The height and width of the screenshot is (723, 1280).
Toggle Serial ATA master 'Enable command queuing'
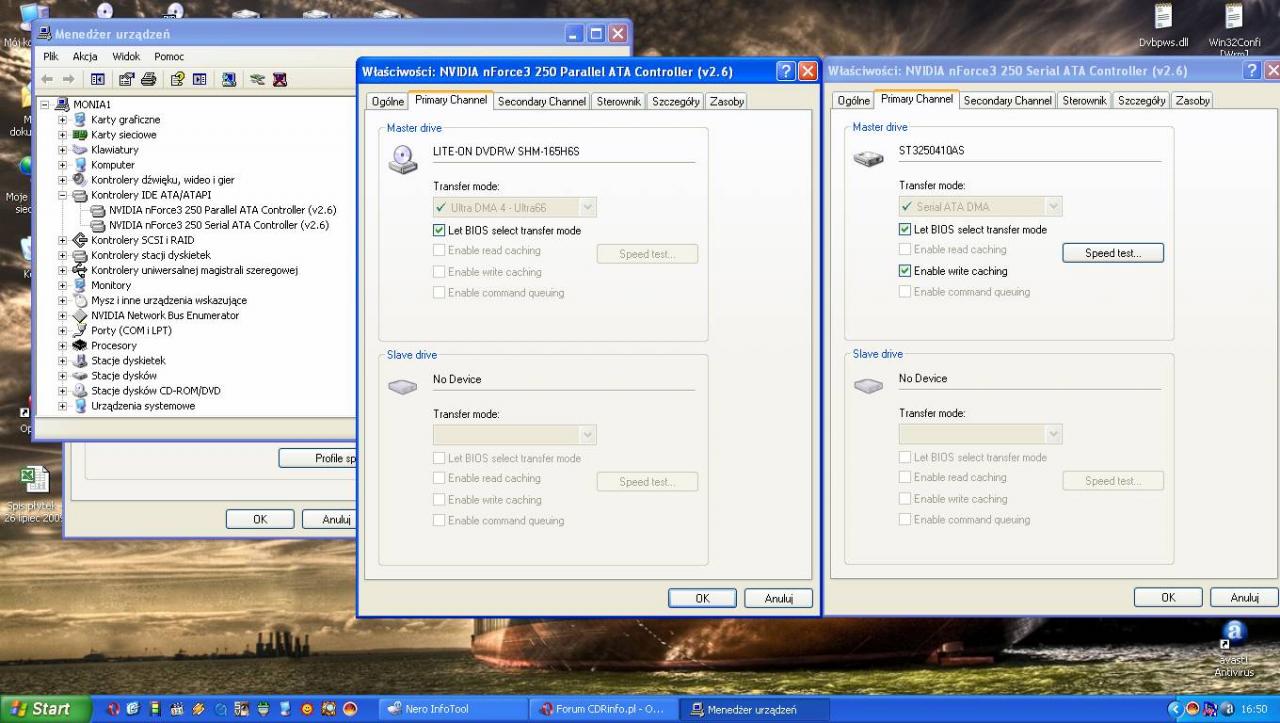[905, 292]
